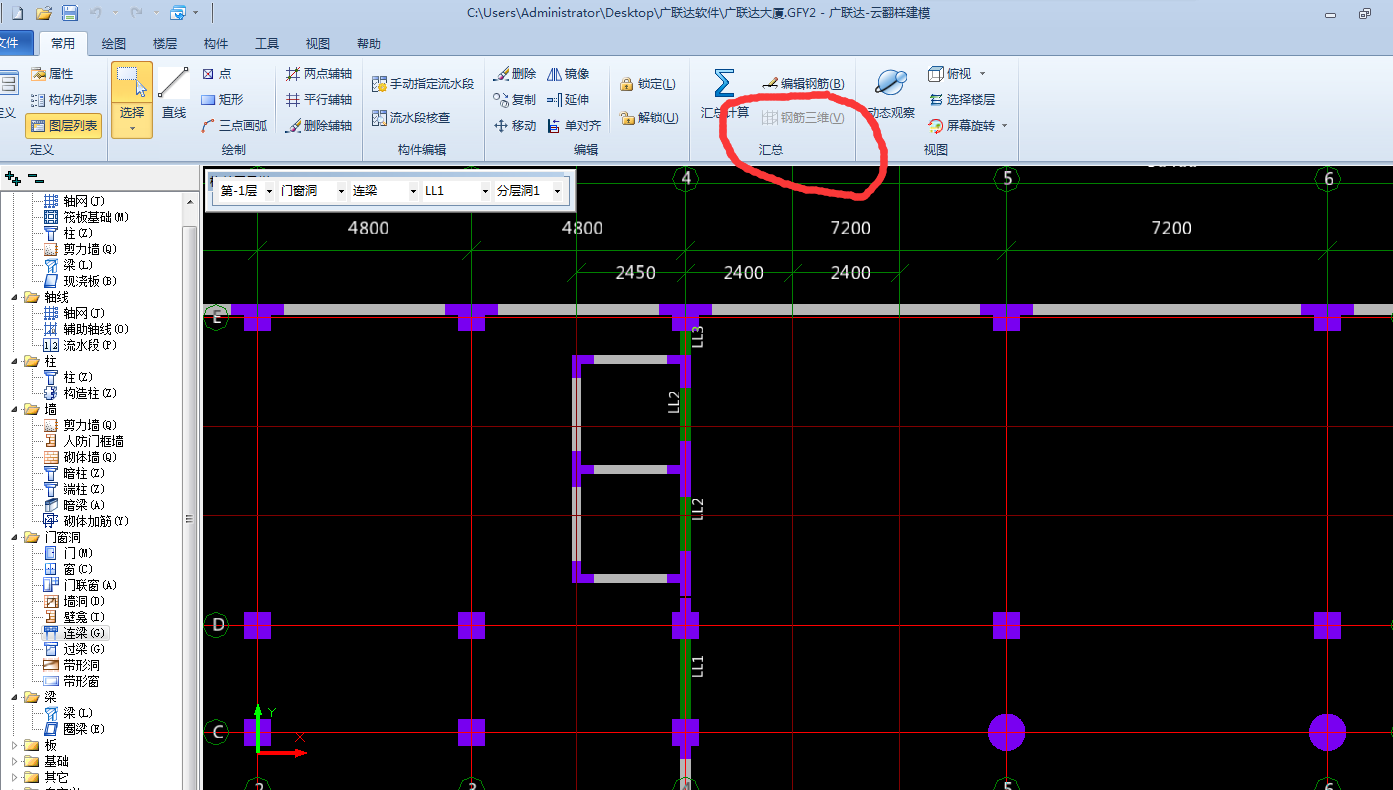Viewport: 1393px width, 790px height.
Task: Click the Open folder icon in quick access toolbar
Action: pos(44,13)
